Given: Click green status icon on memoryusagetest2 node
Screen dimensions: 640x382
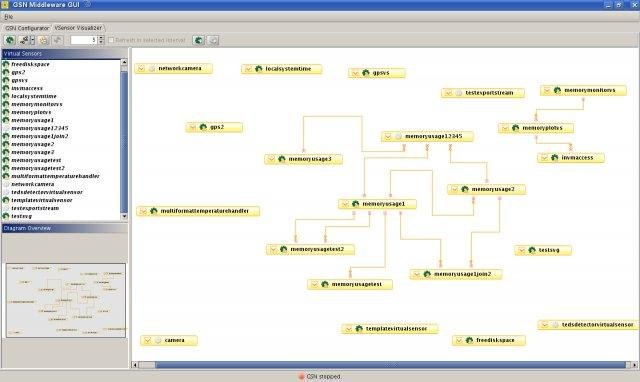Looking at the screenshot, I should [x=283, y=249].
